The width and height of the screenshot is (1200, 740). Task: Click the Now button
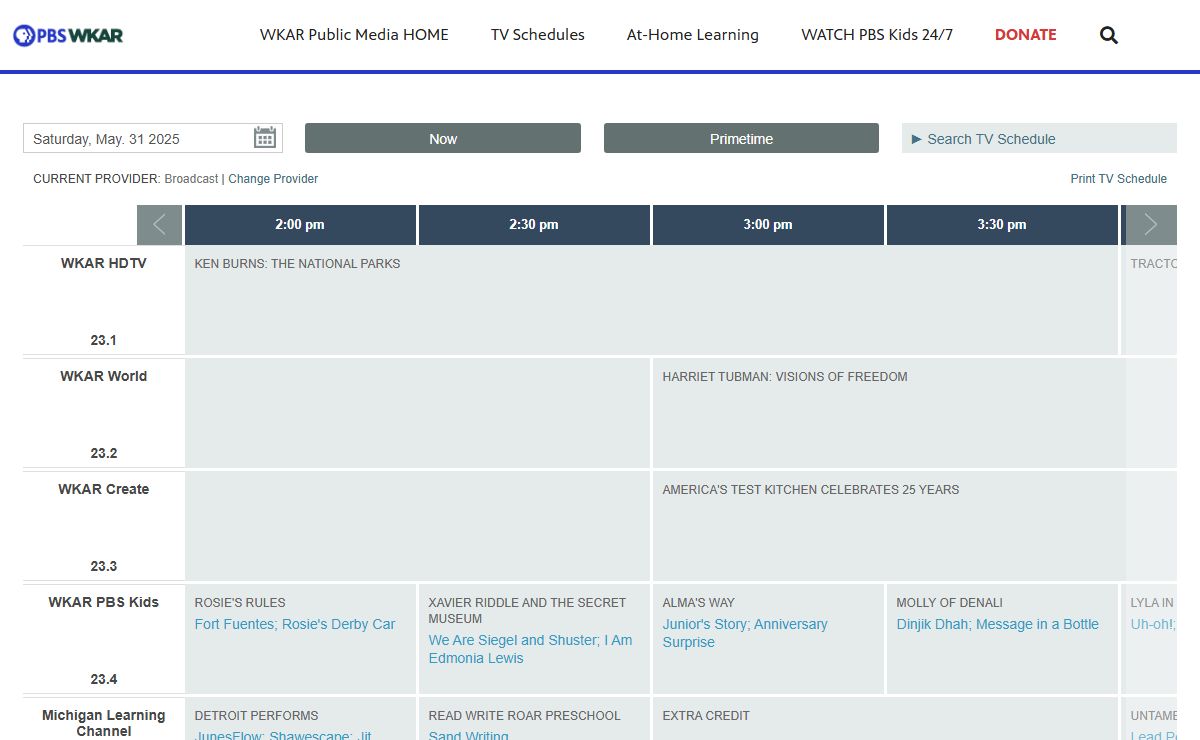click(443, 139)
